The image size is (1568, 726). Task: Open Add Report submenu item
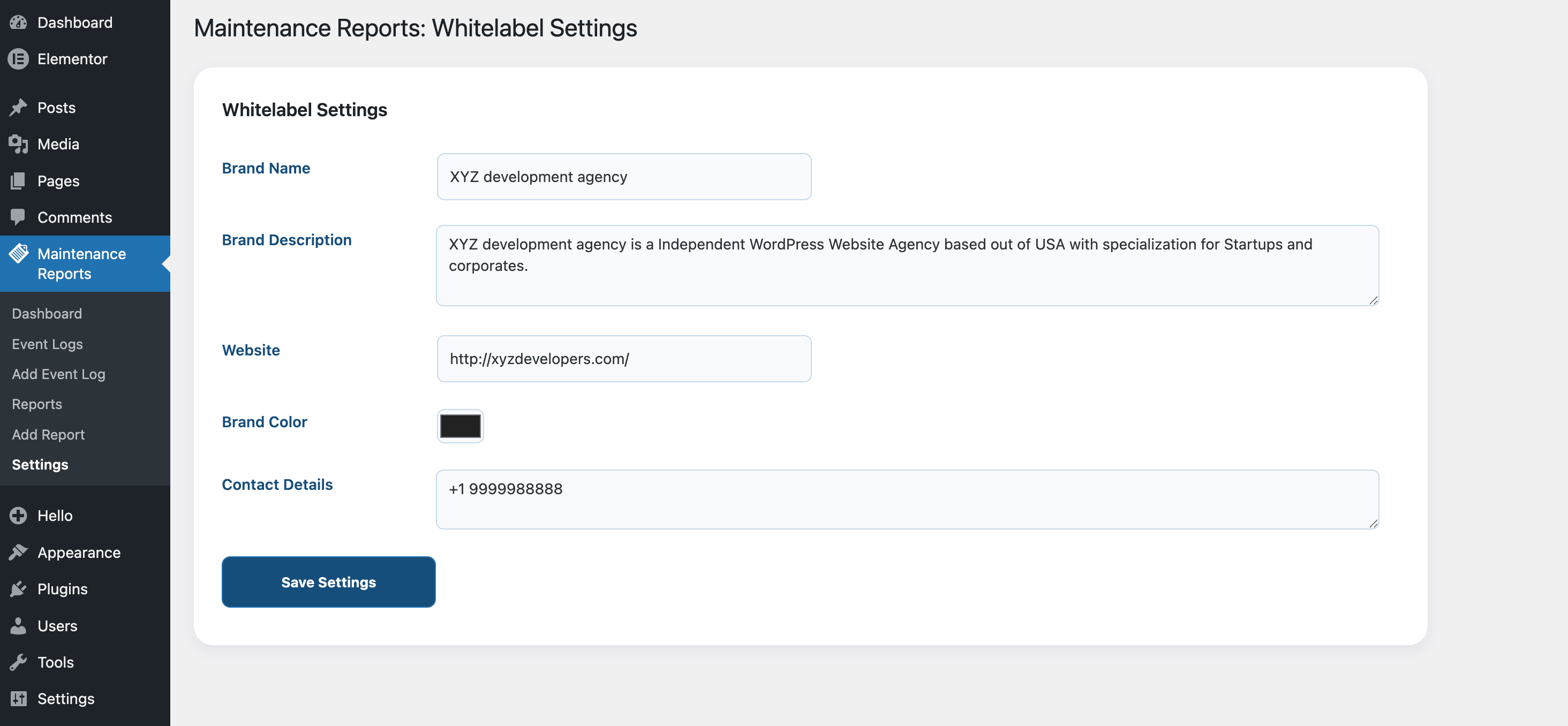(x=48, y=435)
